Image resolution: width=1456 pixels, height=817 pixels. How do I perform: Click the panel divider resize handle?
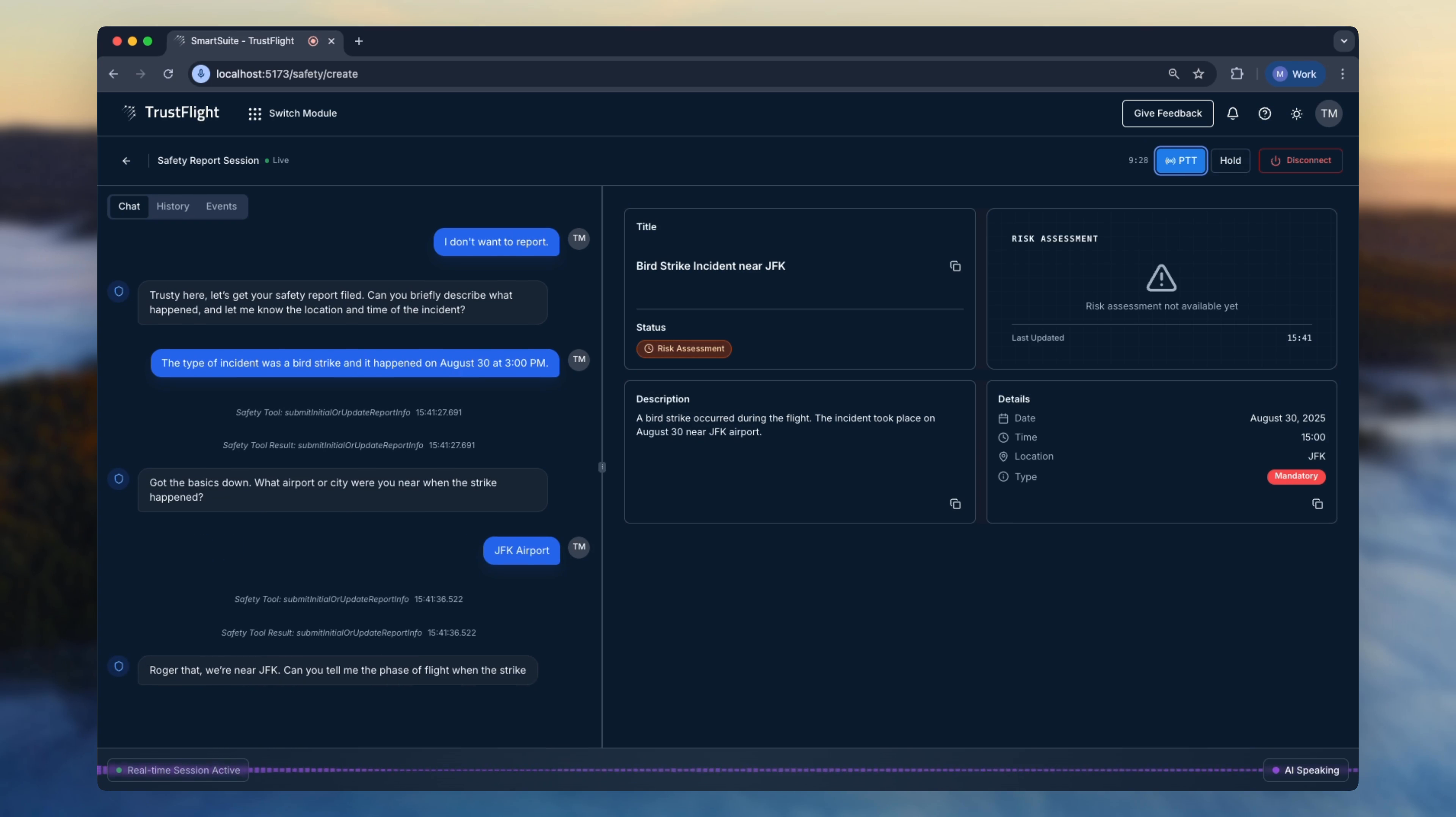(x=602, y=467)
